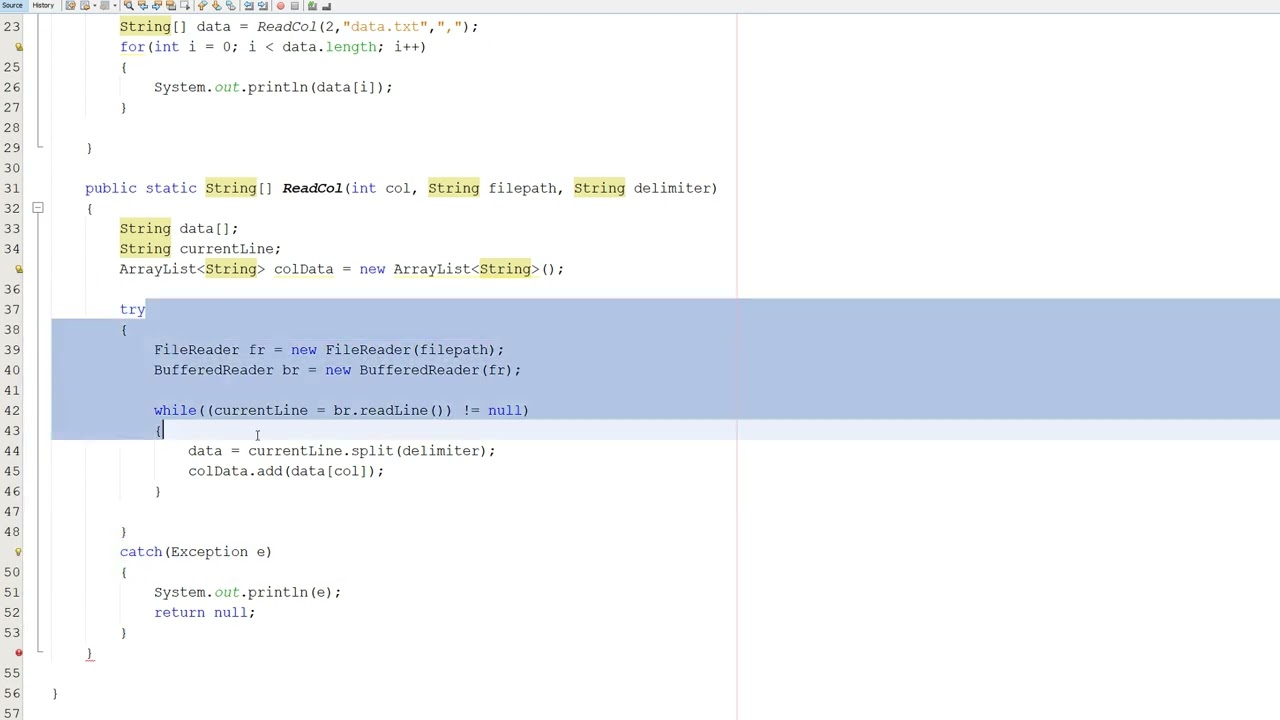The width and height of the screenshot is (1280, 720).
Task: Click 'String currentLine;' on line 34
Action: (x=200, y=249)
